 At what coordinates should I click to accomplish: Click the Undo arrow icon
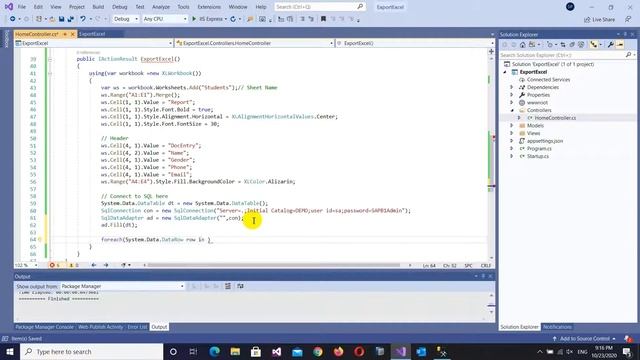(83, 19)
